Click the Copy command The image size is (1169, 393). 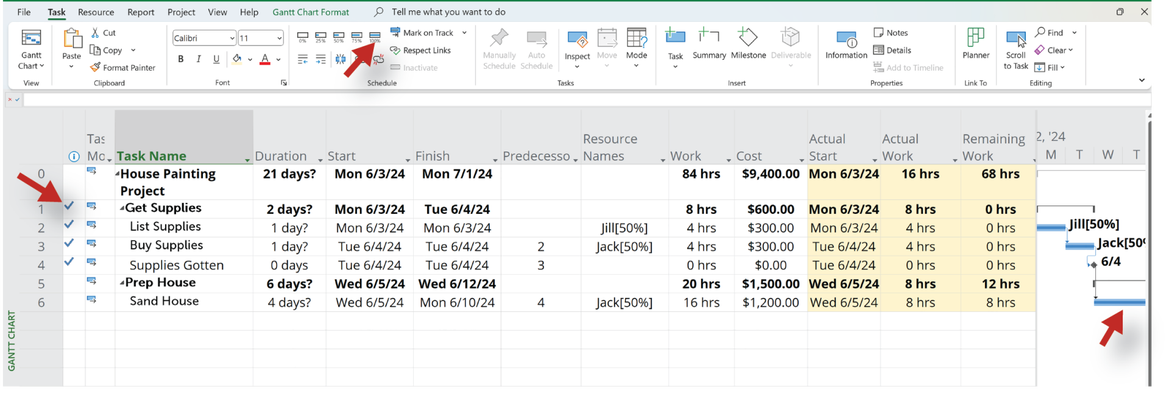point(106,50)
